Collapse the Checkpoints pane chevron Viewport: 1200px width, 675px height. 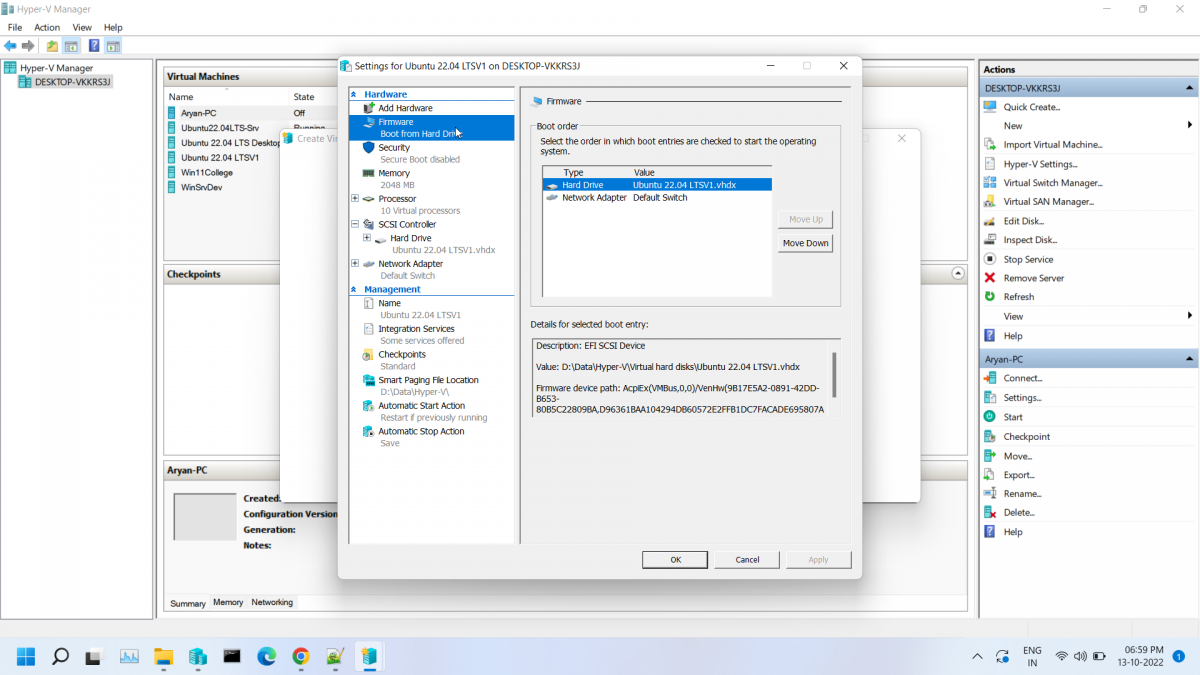click(958, 273)
